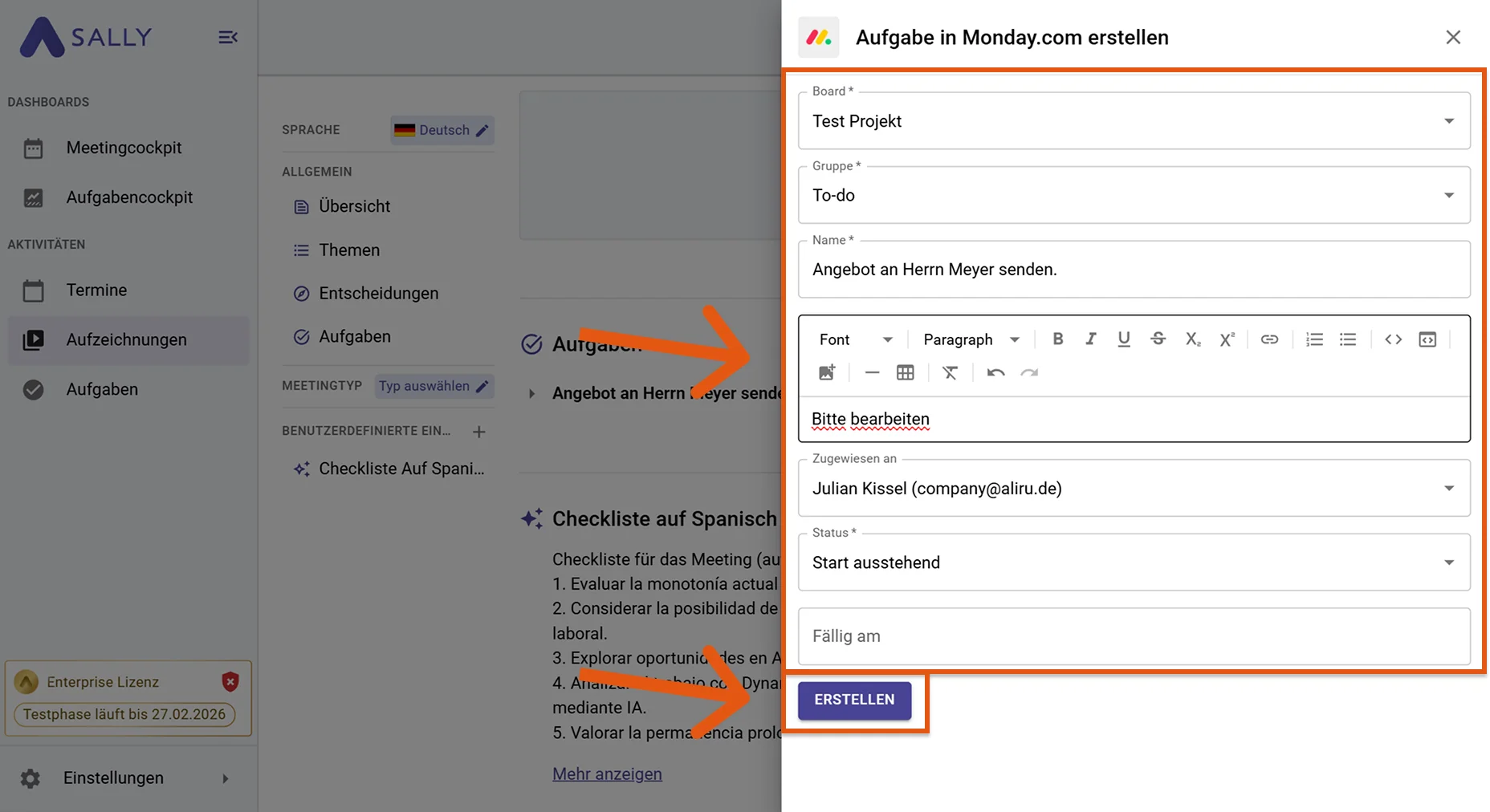Open Aufgabencockpit dashboard
Image resolution: width=1490 pixels, height=812 pixels.
point(128,197)
